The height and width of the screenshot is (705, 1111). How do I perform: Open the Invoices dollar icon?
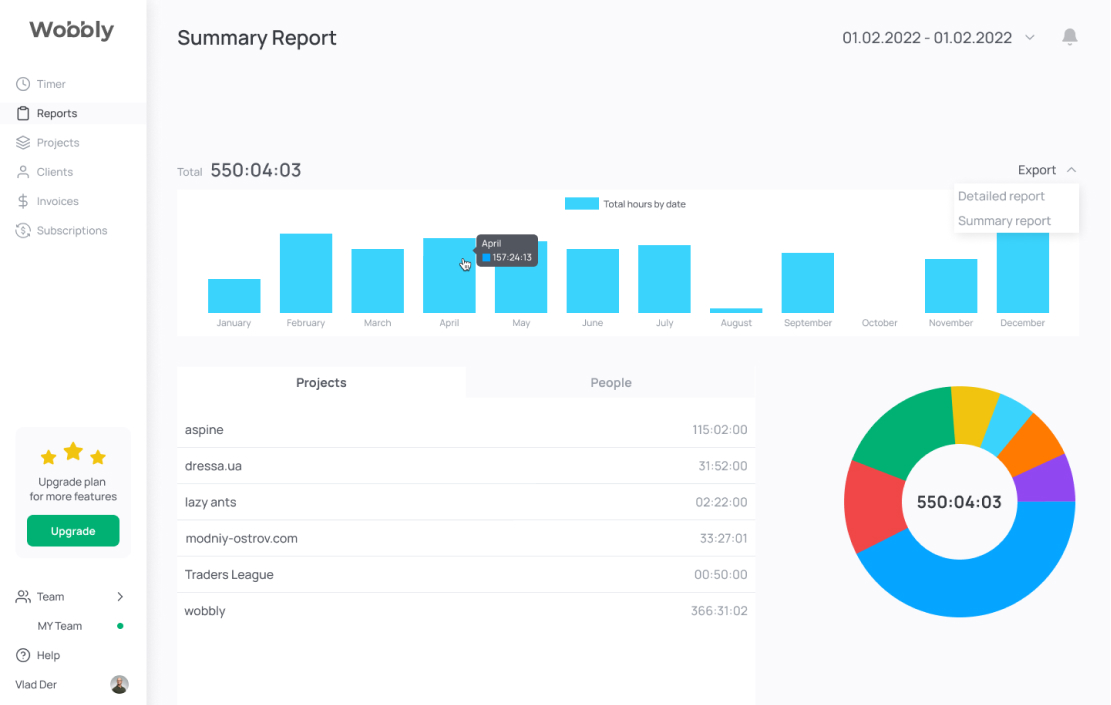pos(23,201)
